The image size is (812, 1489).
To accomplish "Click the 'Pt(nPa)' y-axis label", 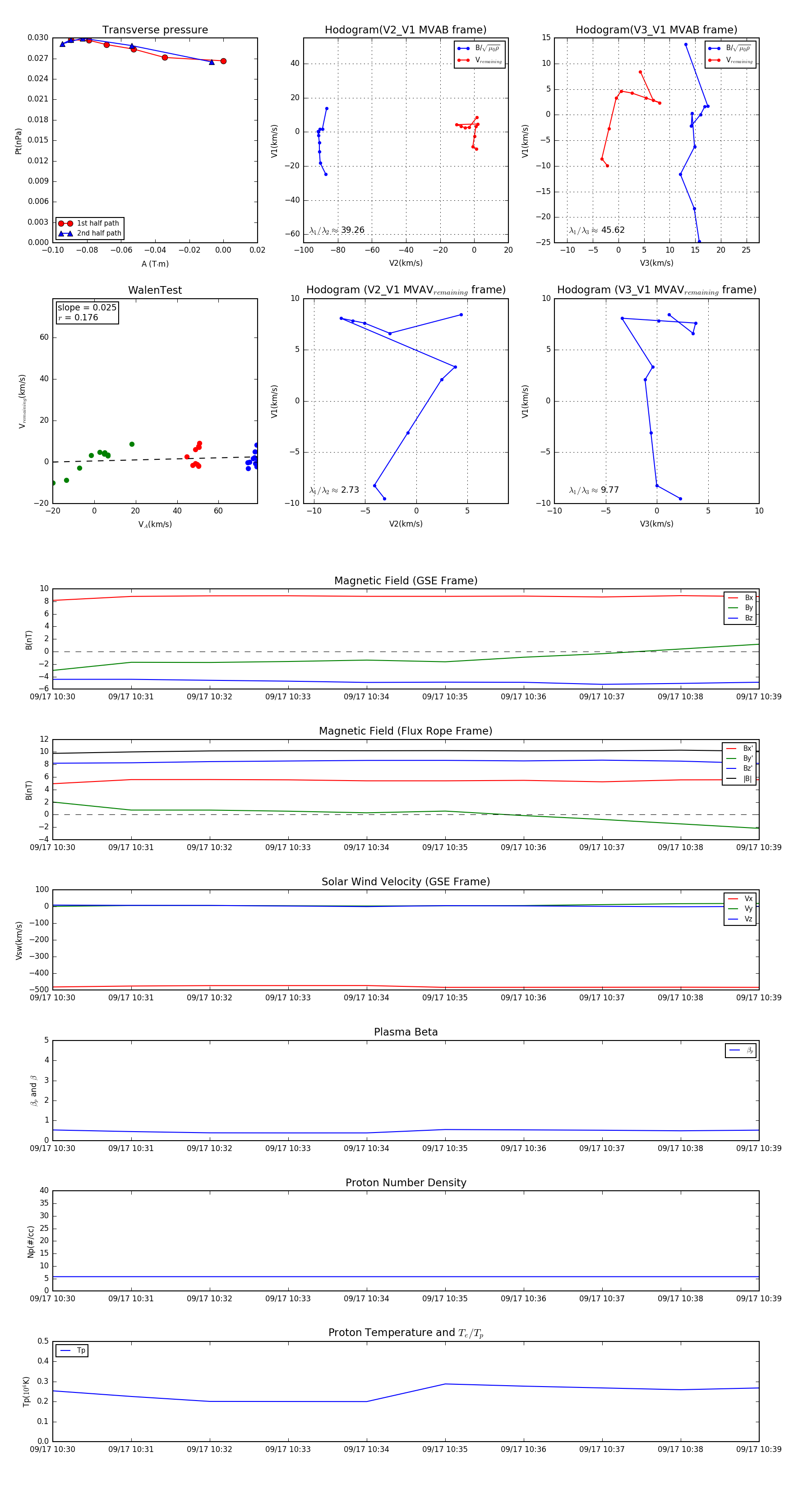I will 18,140.
